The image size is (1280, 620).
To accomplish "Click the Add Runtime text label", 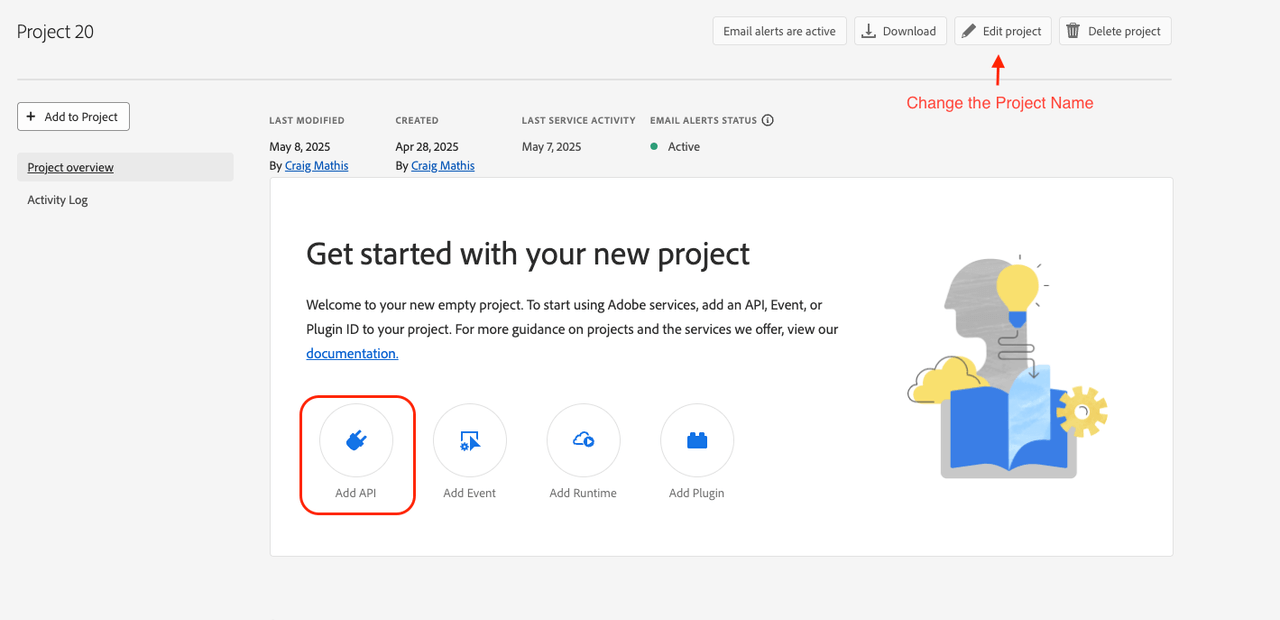I will coord(583,493).
